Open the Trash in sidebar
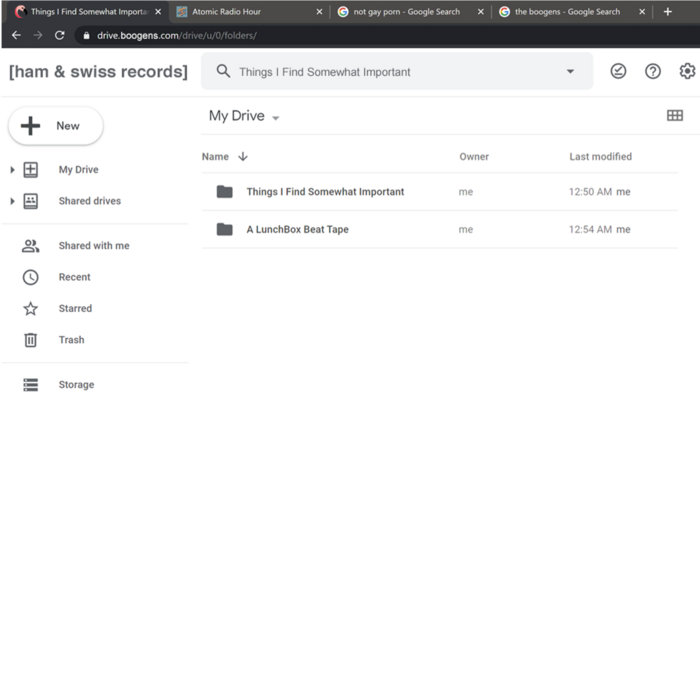Viewport: 700px width, 700px height. pyautogui.click(x=71, y=340)
